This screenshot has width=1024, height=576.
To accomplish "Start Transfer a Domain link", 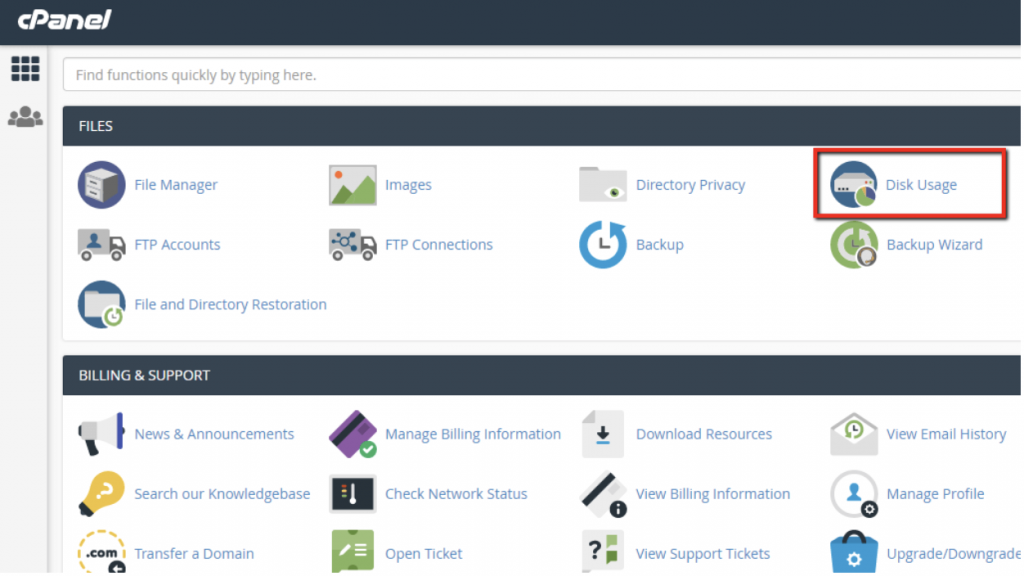I will click(x=194, y=554).
